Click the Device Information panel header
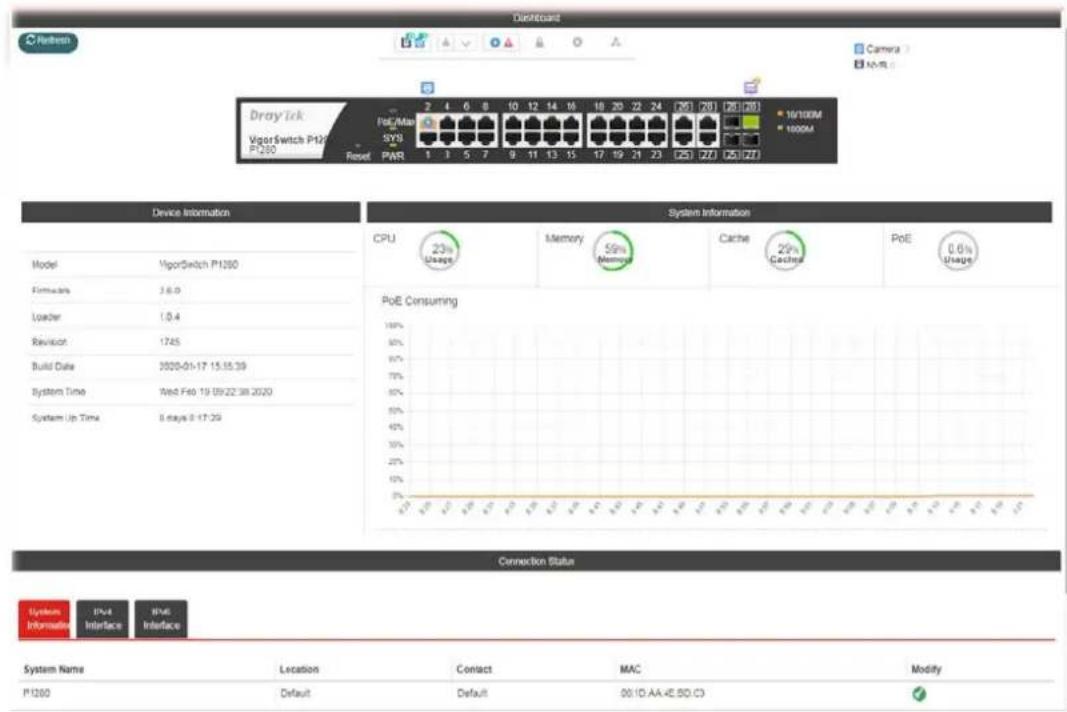 coord(191,212)
